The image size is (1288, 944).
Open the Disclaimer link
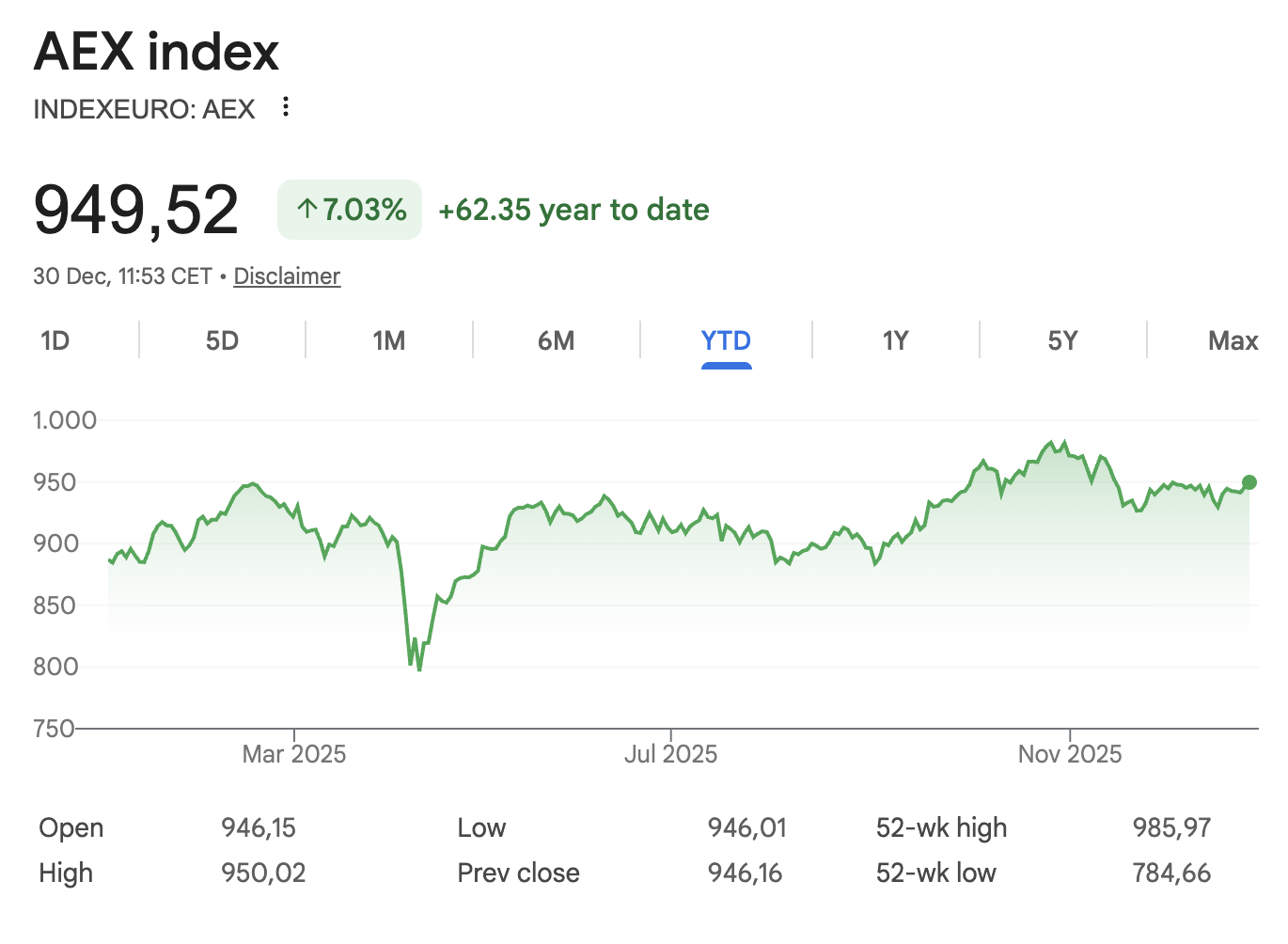pyautogui.click(x=287, y=276)
